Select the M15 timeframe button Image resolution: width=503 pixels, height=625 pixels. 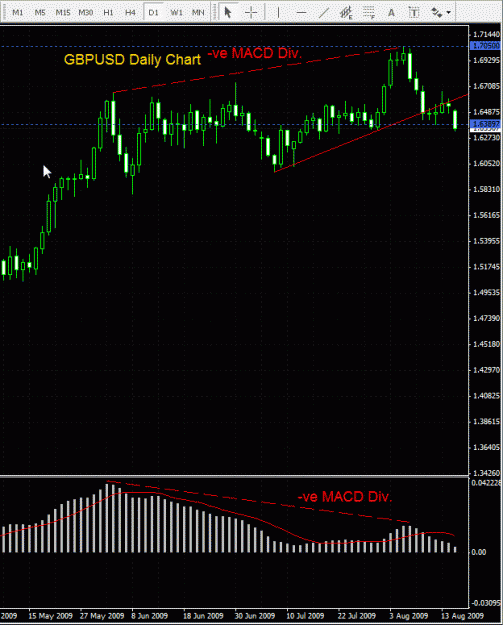(63, 13)
